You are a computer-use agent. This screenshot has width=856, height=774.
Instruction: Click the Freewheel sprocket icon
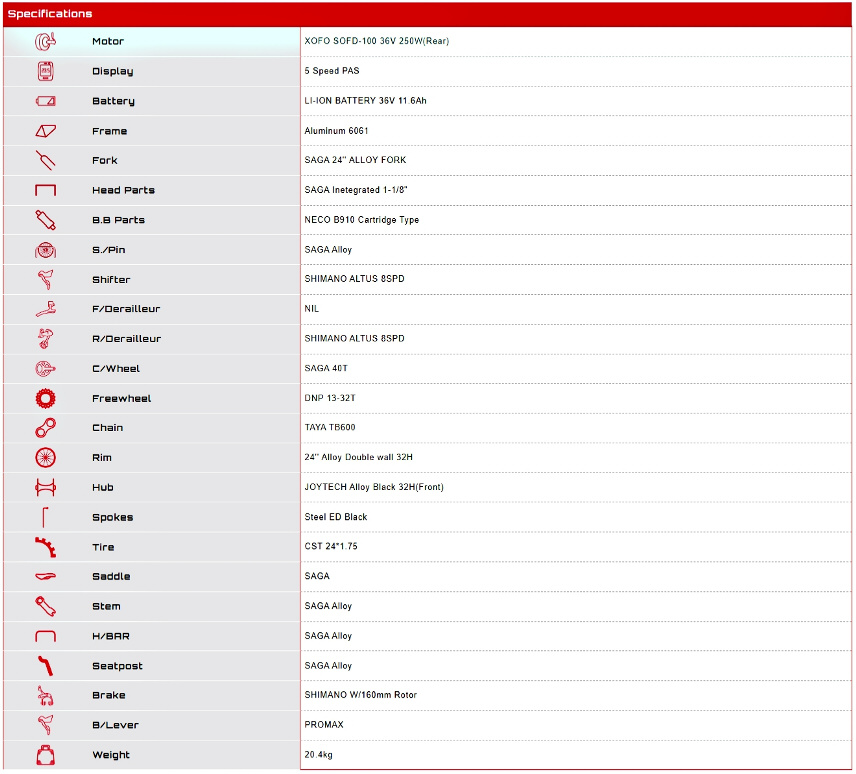[x=45, y=399]
